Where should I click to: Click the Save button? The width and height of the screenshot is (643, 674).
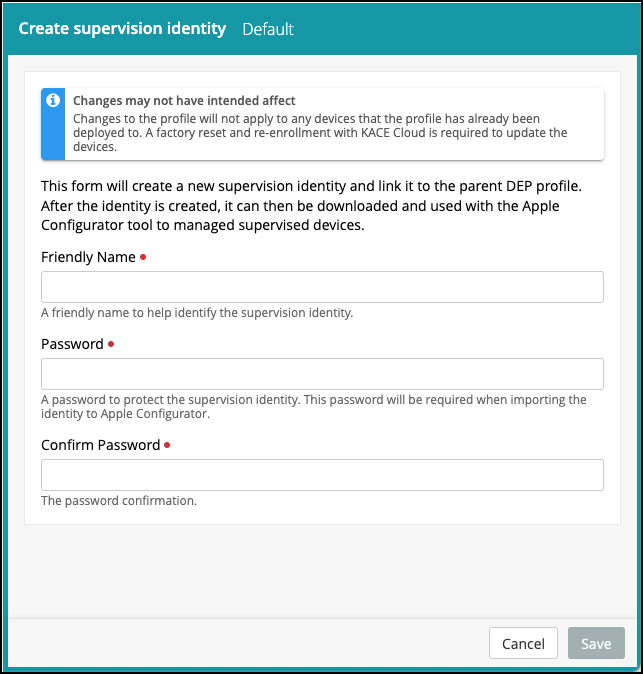(x=596, y=643)
